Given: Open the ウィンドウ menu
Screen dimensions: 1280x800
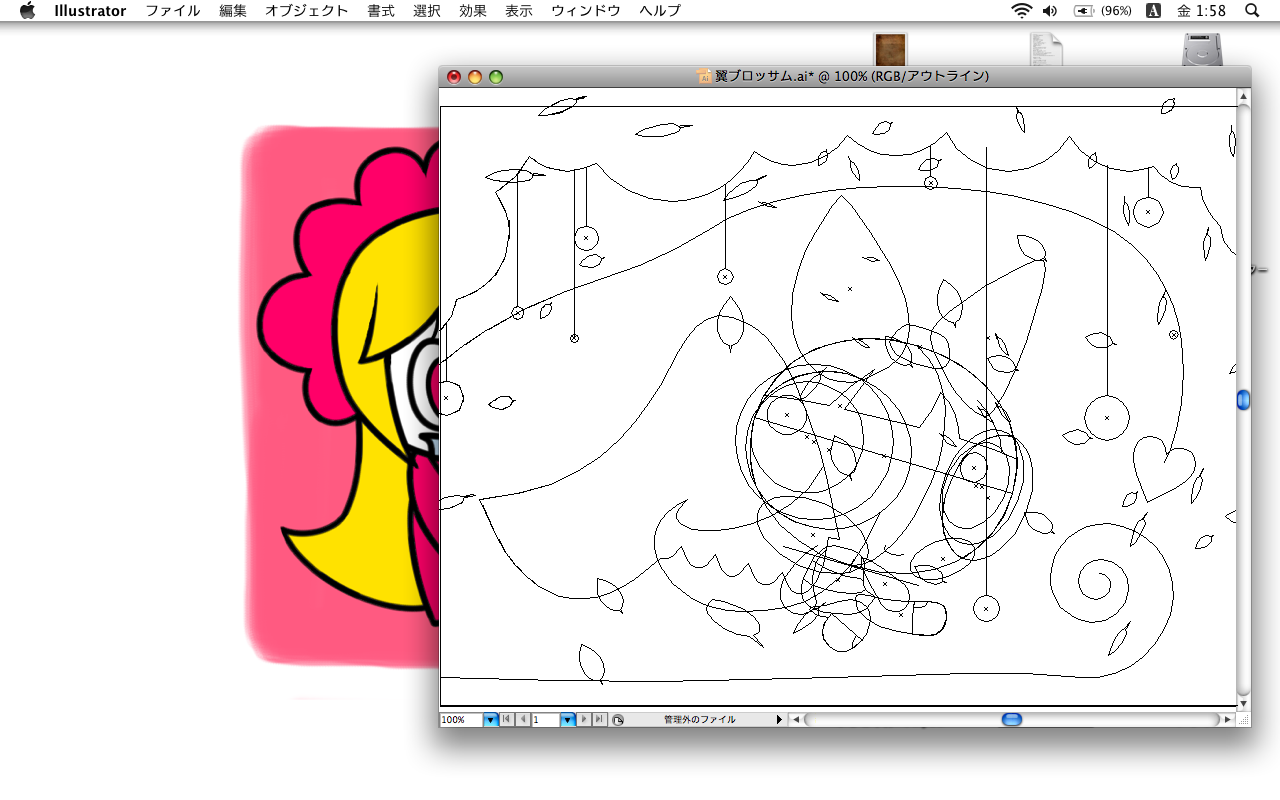Looking at the screenshot, I should [586, 11].
